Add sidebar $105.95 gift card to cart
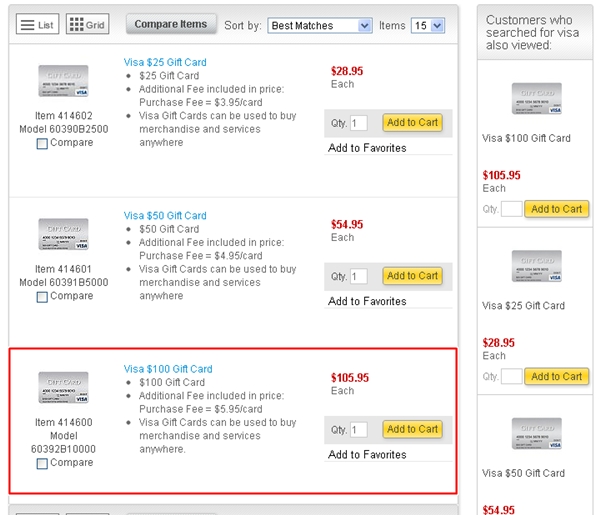This screenshot has width=600, height=515. (556, 209)
